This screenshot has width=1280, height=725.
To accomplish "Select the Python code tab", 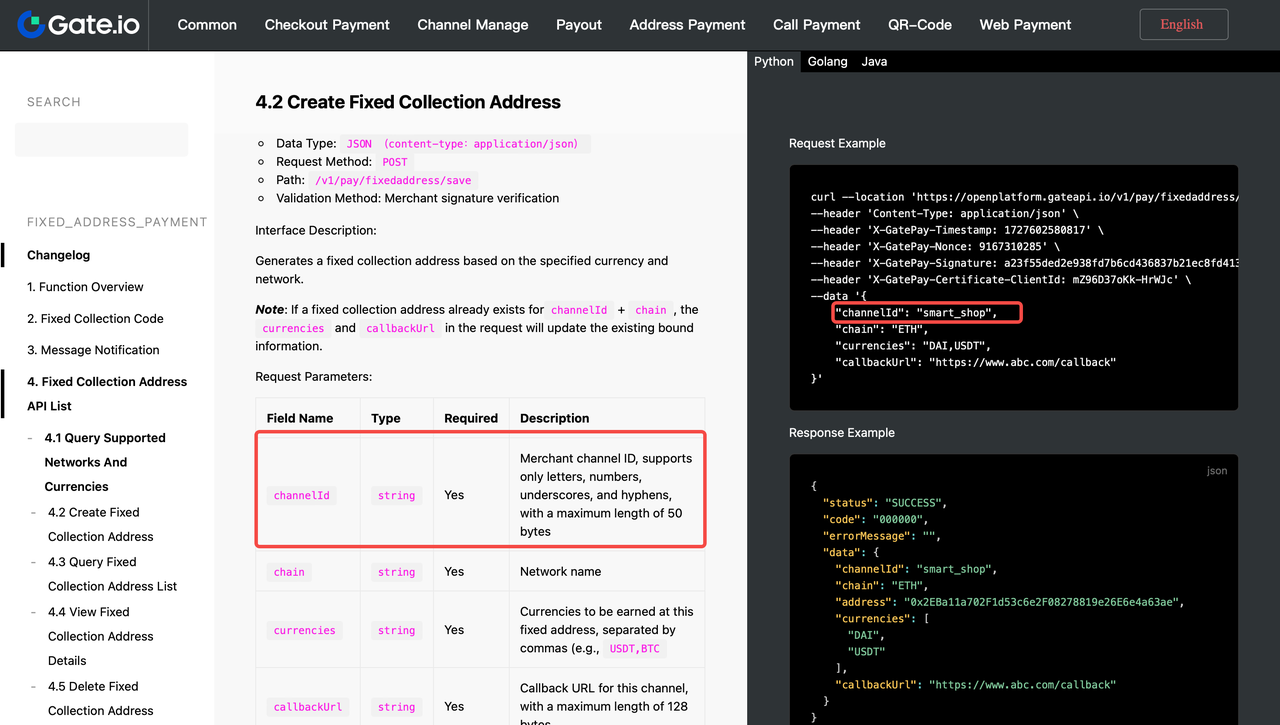I will [773, 62].
